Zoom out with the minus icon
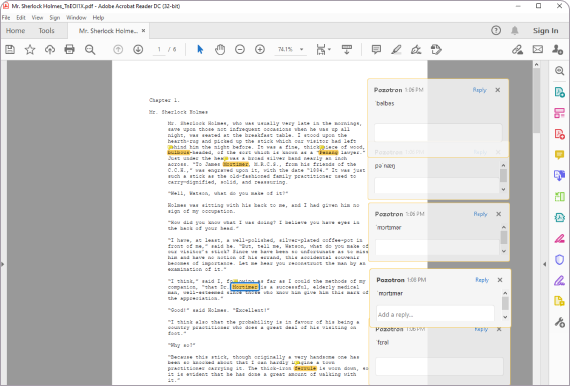The width and height of the screenshot is (570, 386). point(240,49)
